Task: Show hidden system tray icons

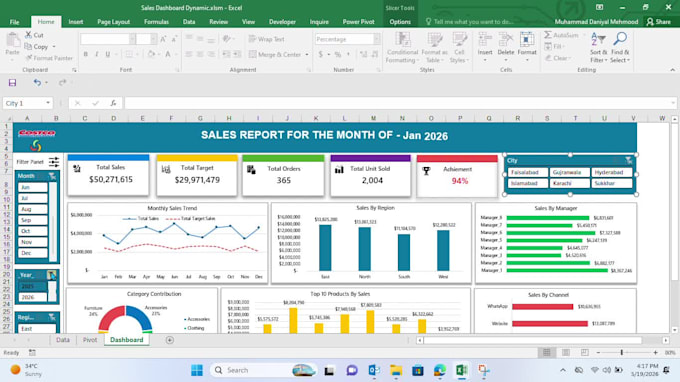Action: click(x=562, y=370)
